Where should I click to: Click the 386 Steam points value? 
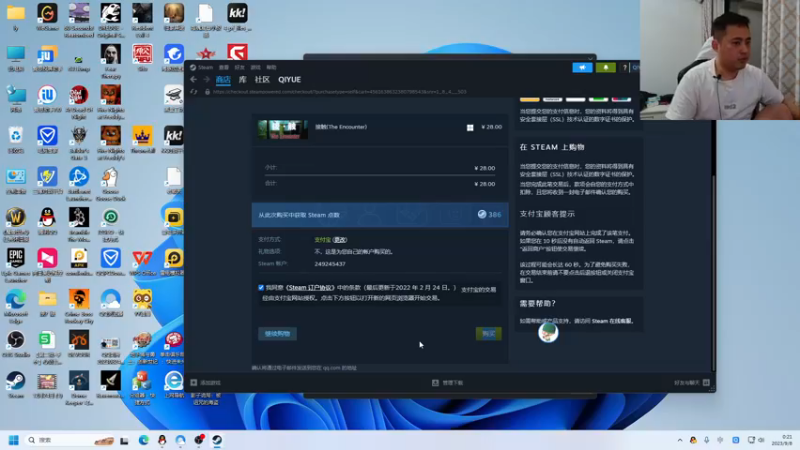point(495,215)
